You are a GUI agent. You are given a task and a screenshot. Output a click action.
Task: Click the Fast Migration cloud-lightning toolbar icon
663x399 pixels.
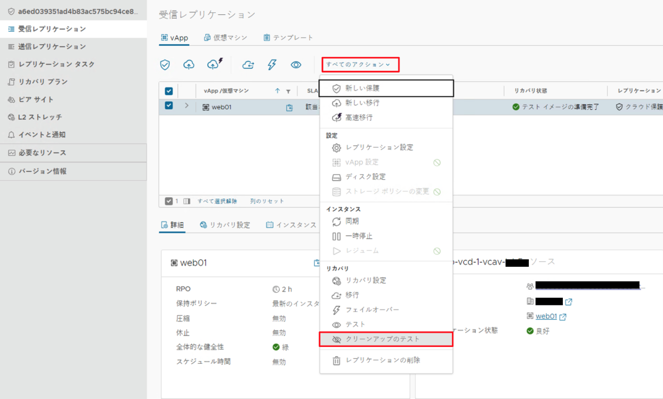215,64
